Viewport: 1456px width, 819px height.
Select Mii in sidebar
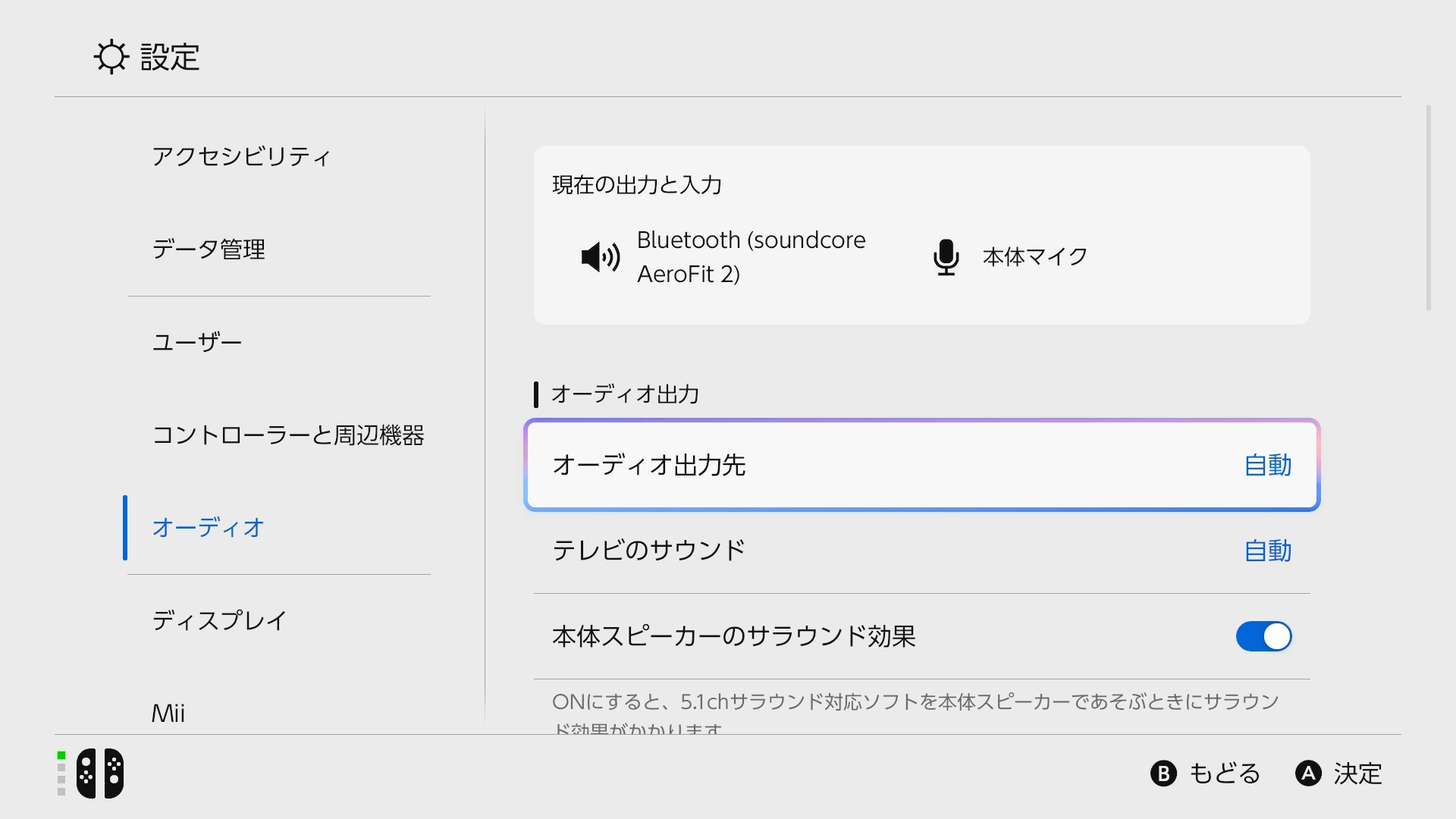click(168, 714)
